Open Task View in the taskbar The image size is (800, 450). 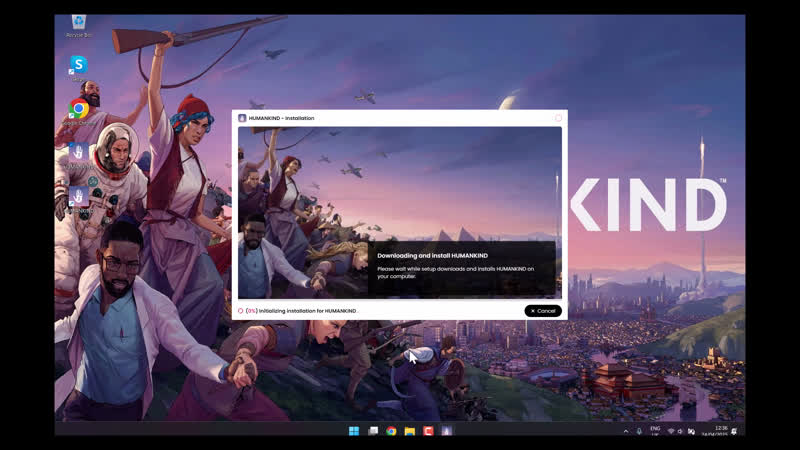click(373, 431)
